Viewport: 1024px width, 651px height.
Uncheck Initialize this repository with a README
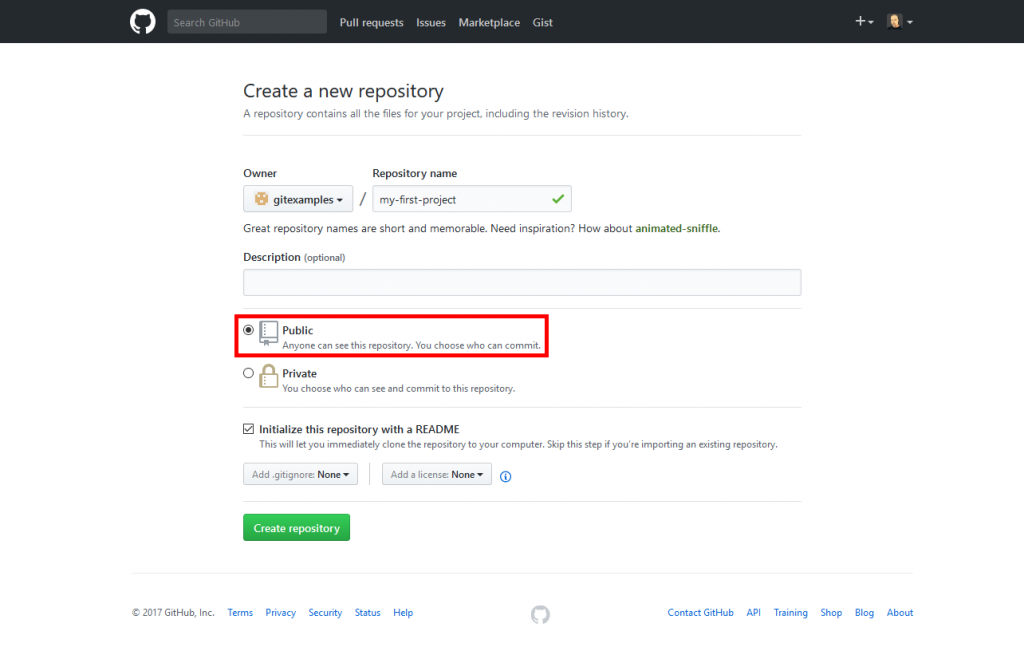[x=248, y=428]
